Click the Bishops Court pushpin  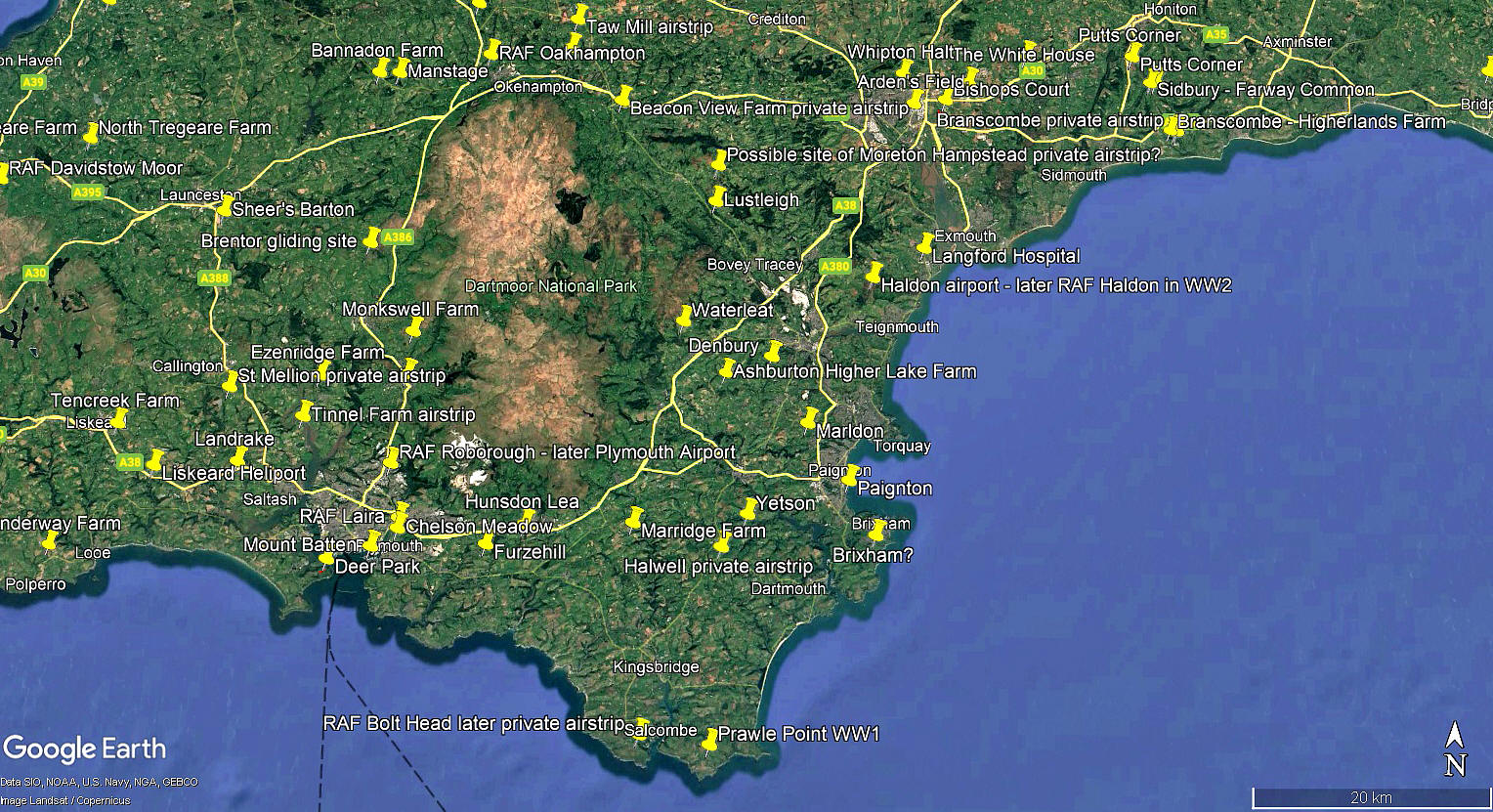coord(946,98)
